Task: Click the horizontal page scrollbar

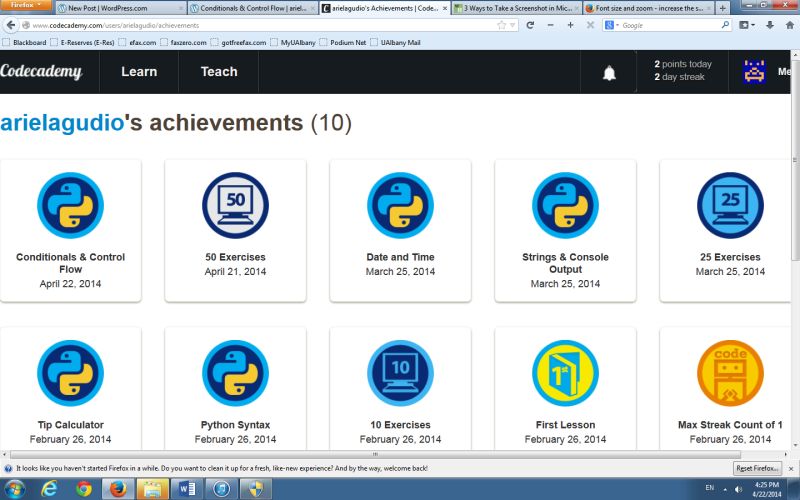Action: (x=375, y=454)
